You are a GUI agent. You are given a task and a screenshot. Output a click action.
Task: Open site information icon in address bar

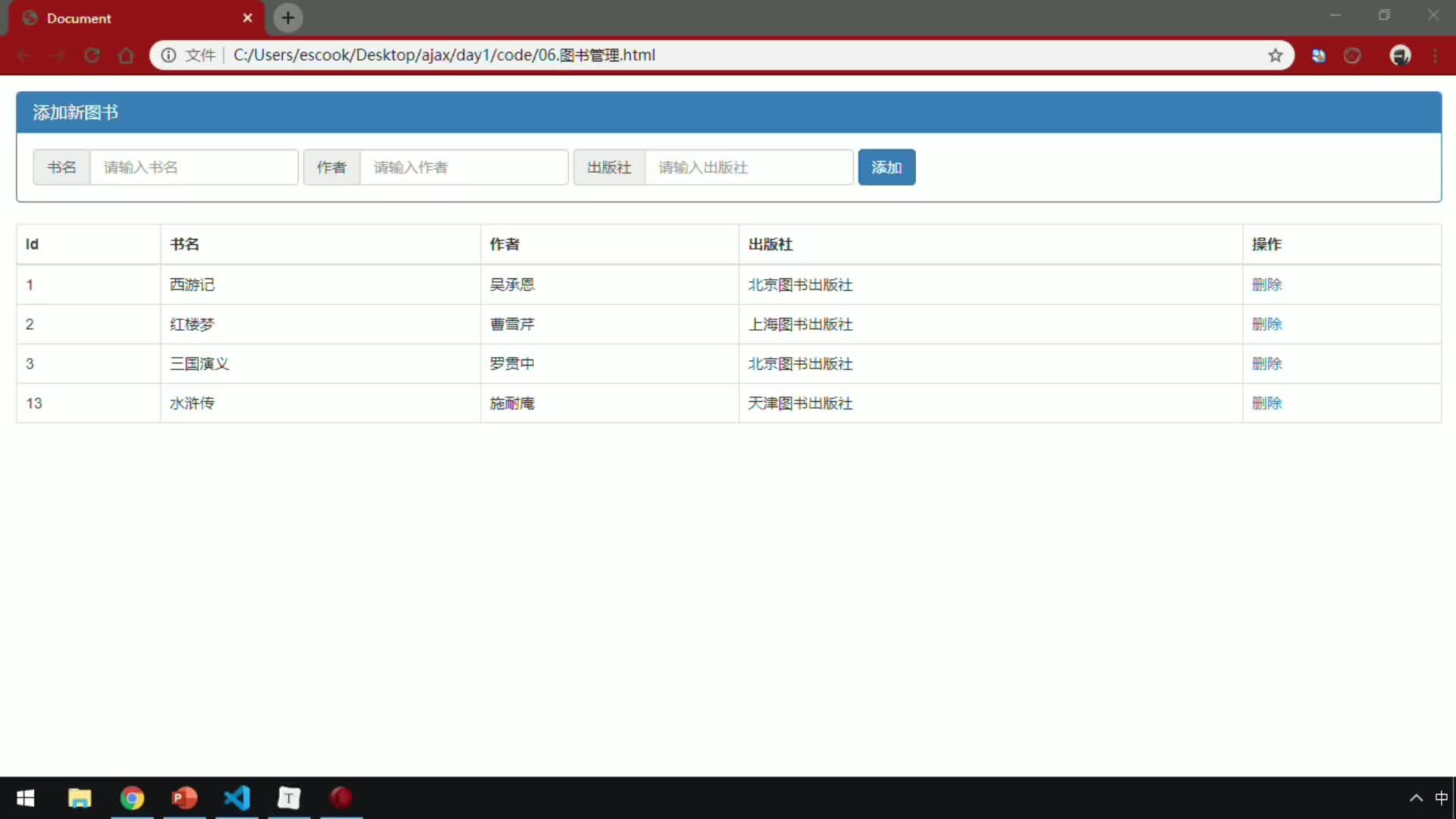click(x=168, y=55)
